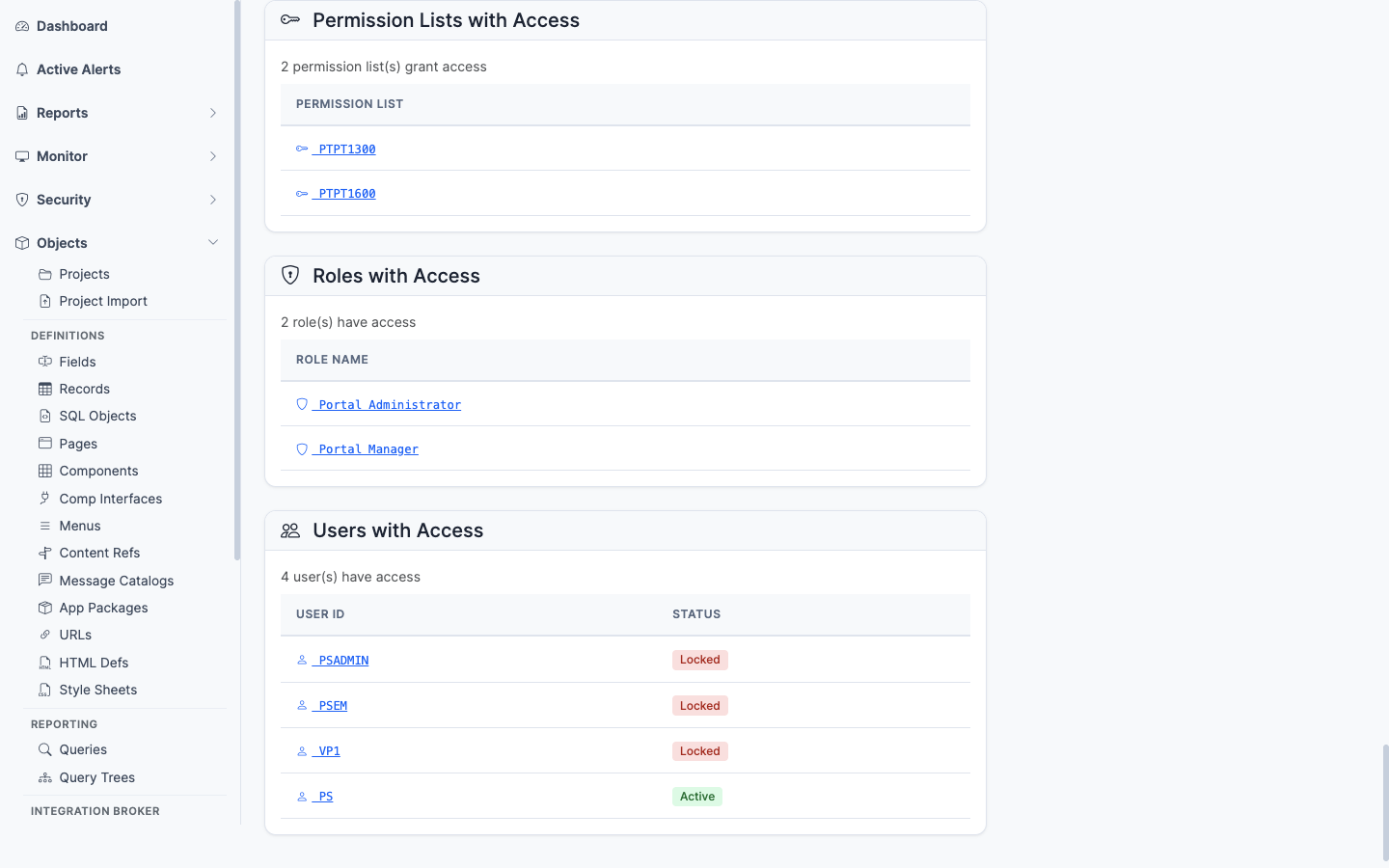This screenshot has height=868, width=1389.
Task: Click the Project Import file icon
Action: (45, 301)
